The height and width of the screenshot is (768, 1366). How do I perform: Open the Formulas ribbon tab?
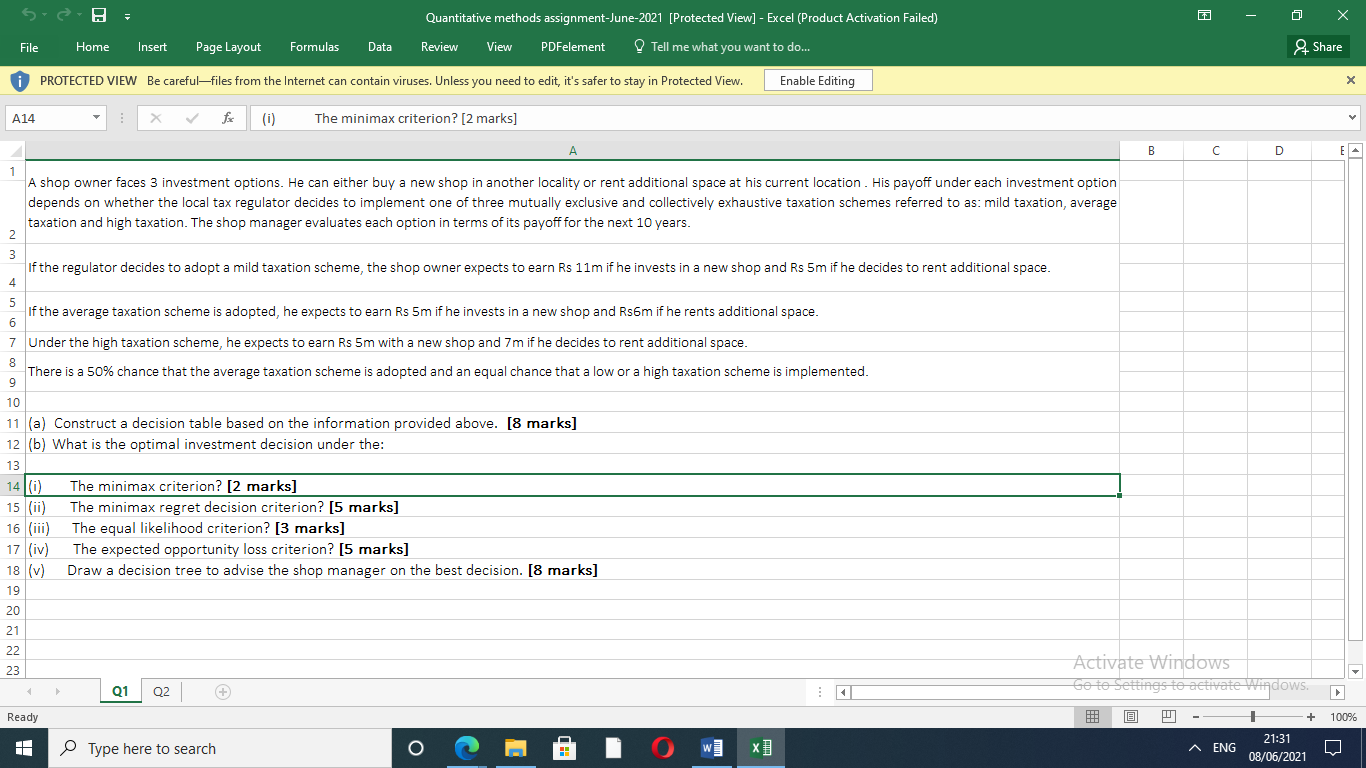click(x=314, y=46)
